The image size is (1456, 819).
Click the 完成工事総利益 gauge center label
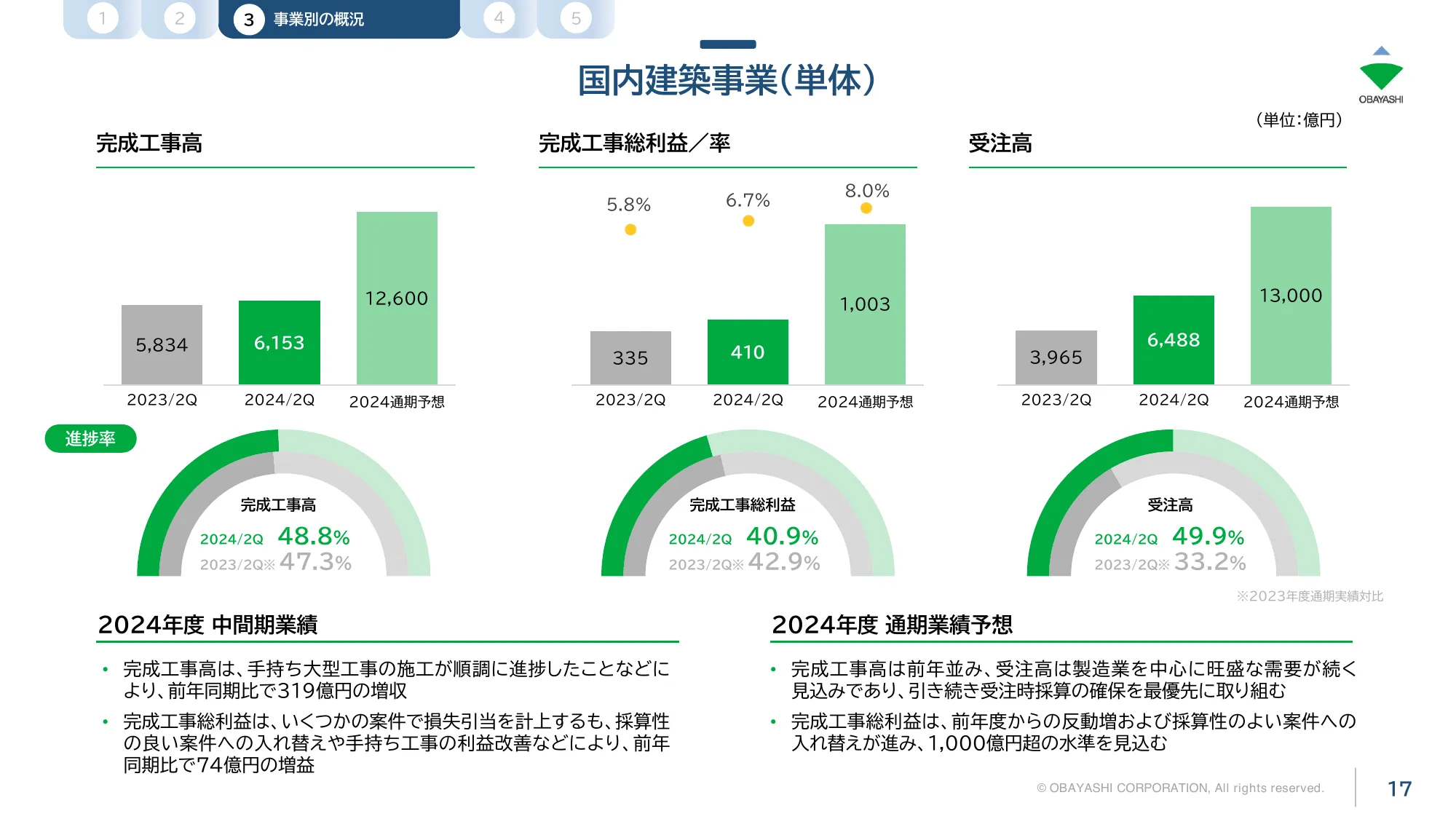(743, 505)
